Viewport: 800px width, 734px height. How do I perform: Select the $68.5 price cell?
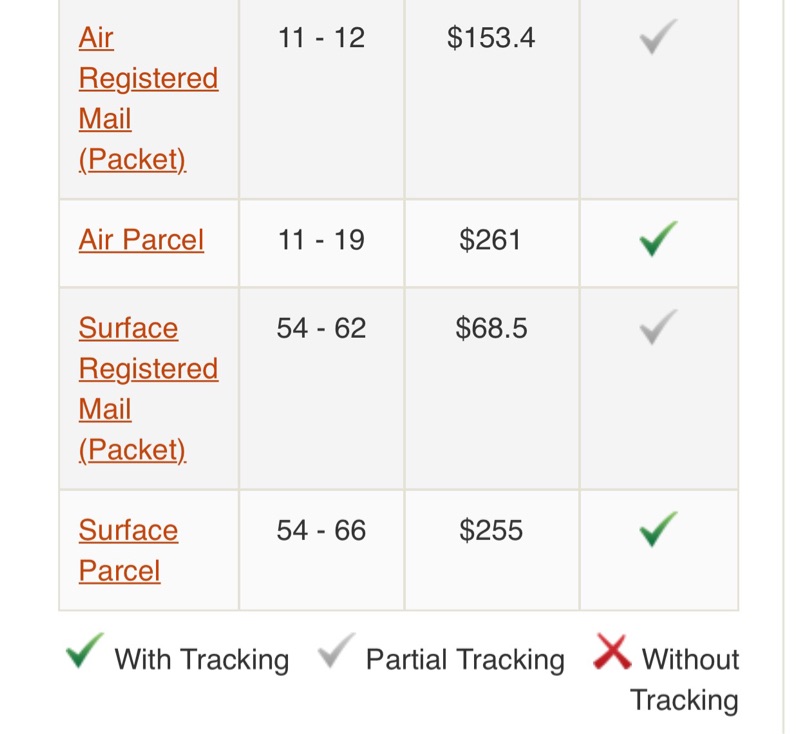[491, 328]
